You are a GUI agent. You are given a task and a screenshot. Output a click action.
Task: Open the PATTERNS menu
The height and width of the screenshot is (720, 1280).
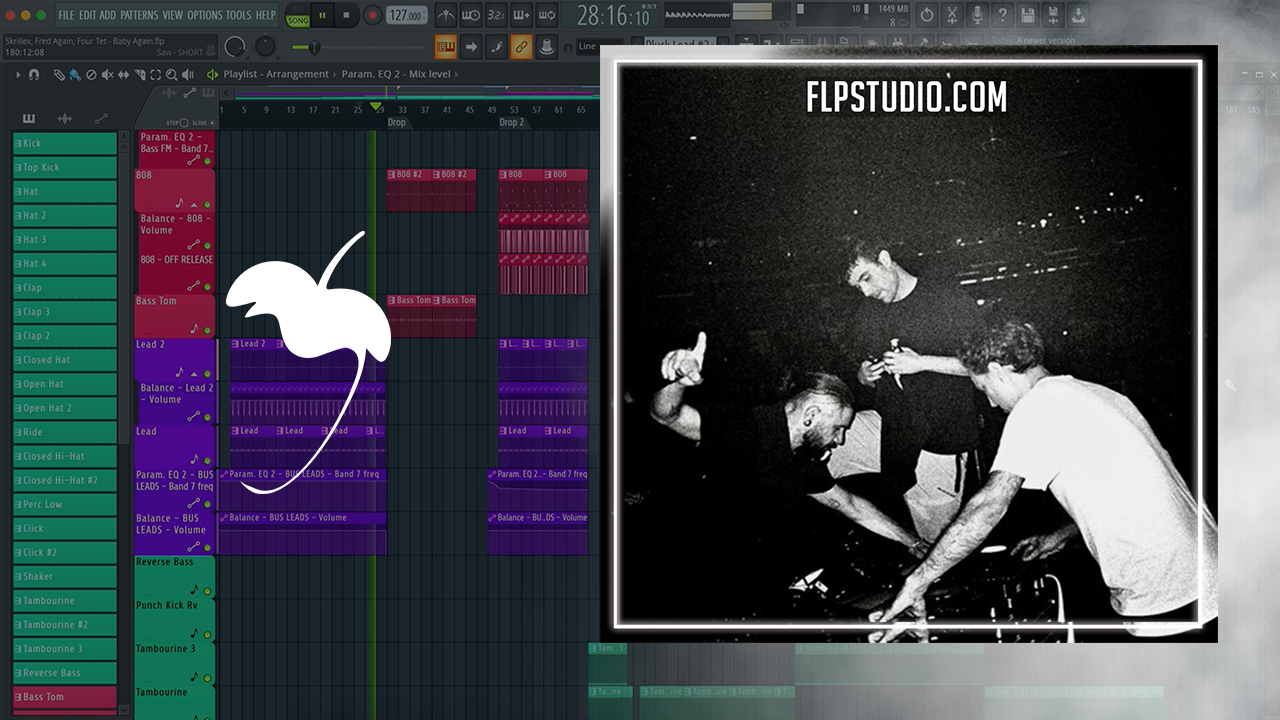139,15
